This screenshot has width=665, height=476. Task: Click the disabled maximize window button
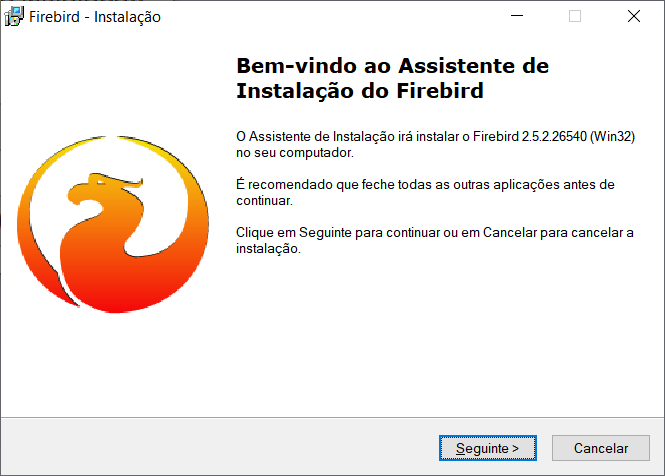pyautogui.click(x=575, y=16)
